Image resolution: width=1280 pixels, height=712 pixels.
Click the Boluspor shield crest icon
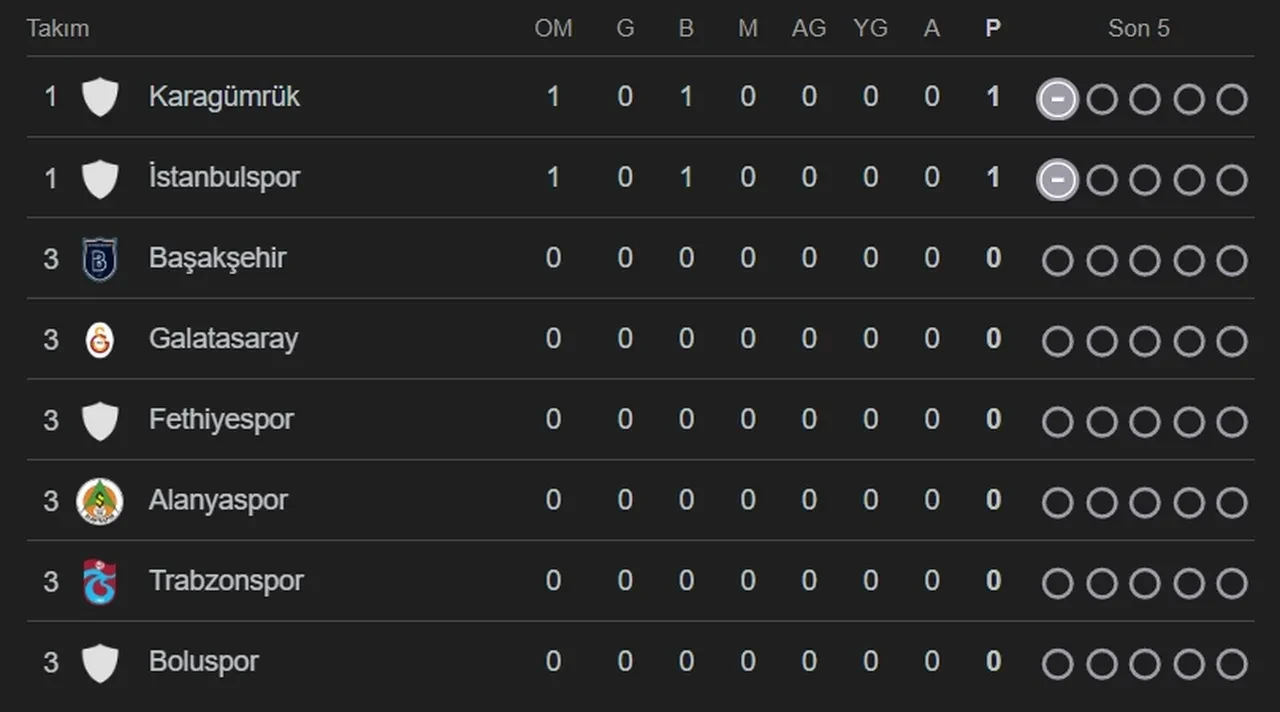click(x=100, y=663)
